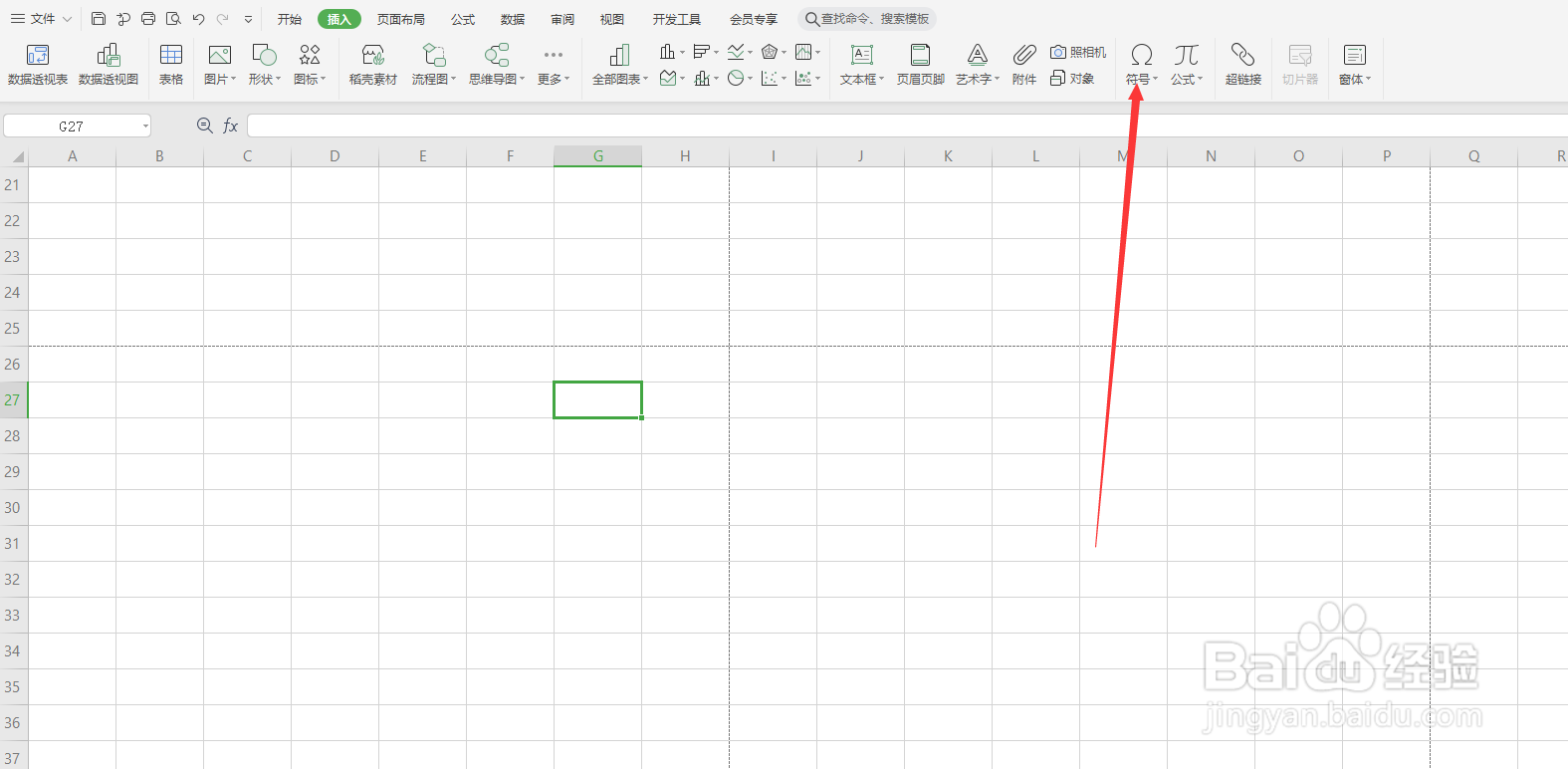1568x769 pixels.
Task: Select column A header
Action: (72, 156)
